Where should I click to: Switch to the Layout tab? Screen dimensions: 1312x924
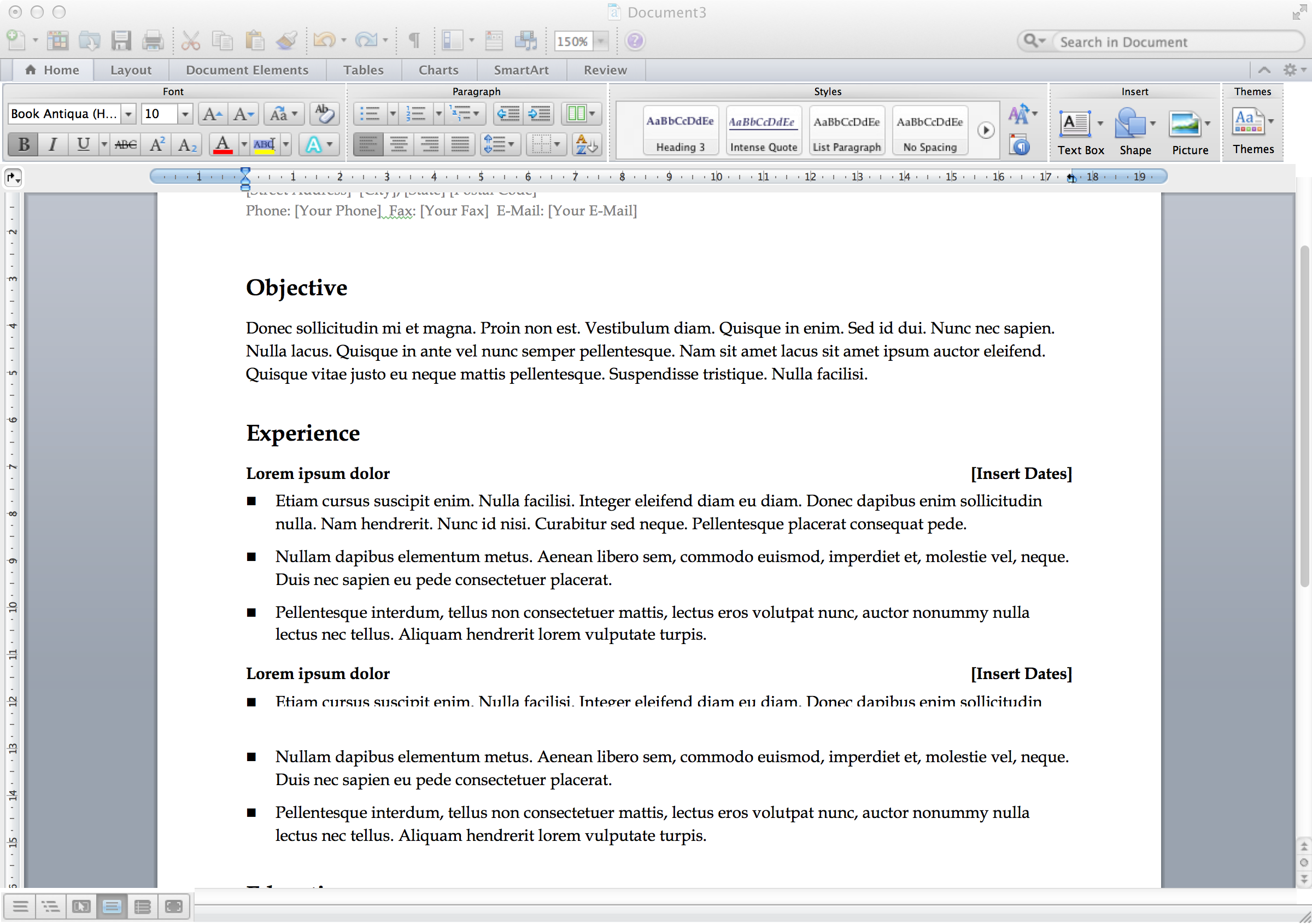coord(131,70)
